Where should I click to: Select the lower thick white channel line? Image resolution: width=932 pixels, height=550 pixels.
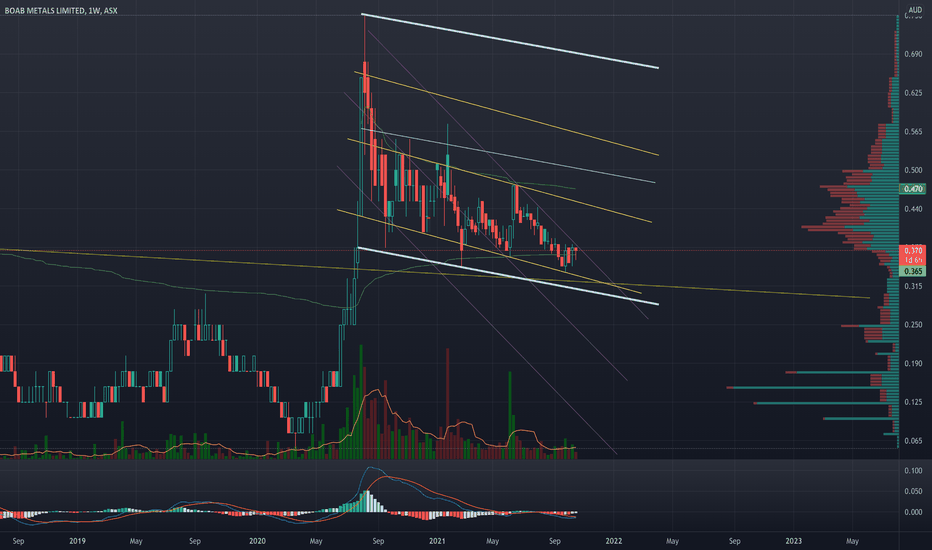click(x=508, y=276)
